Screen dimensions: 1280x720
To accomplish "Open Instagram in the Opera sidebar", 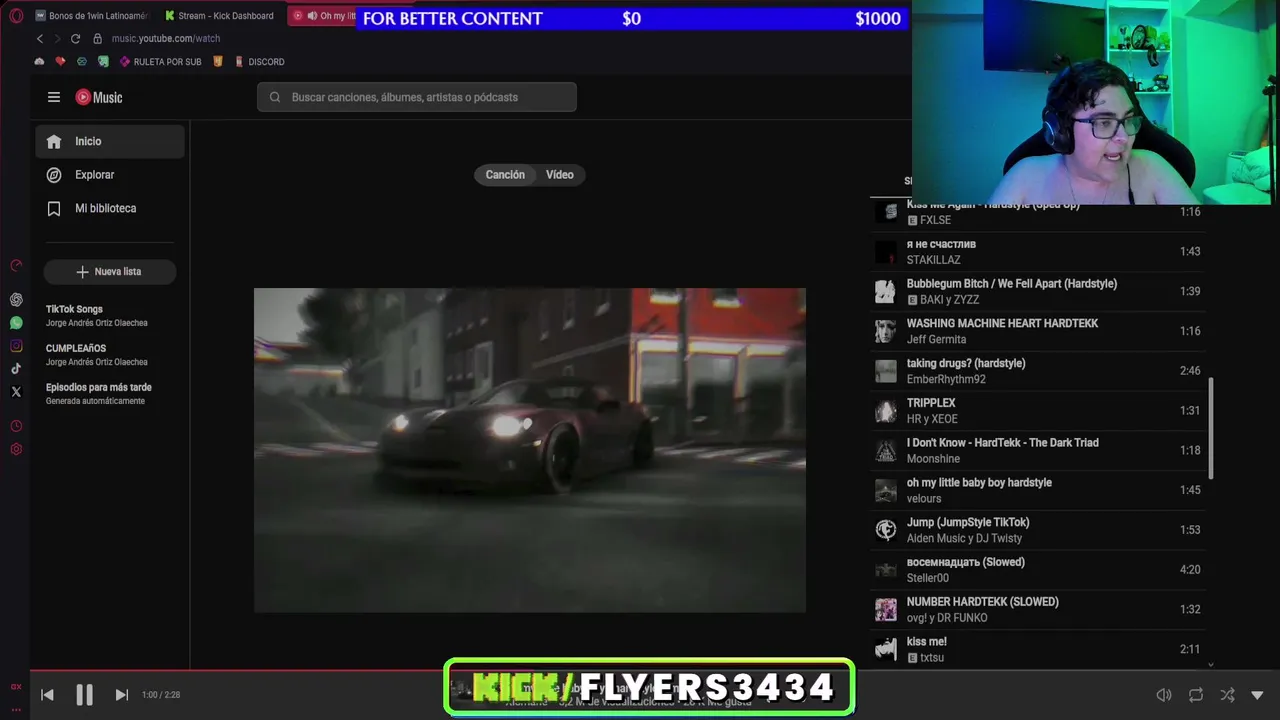I will 16,346.
